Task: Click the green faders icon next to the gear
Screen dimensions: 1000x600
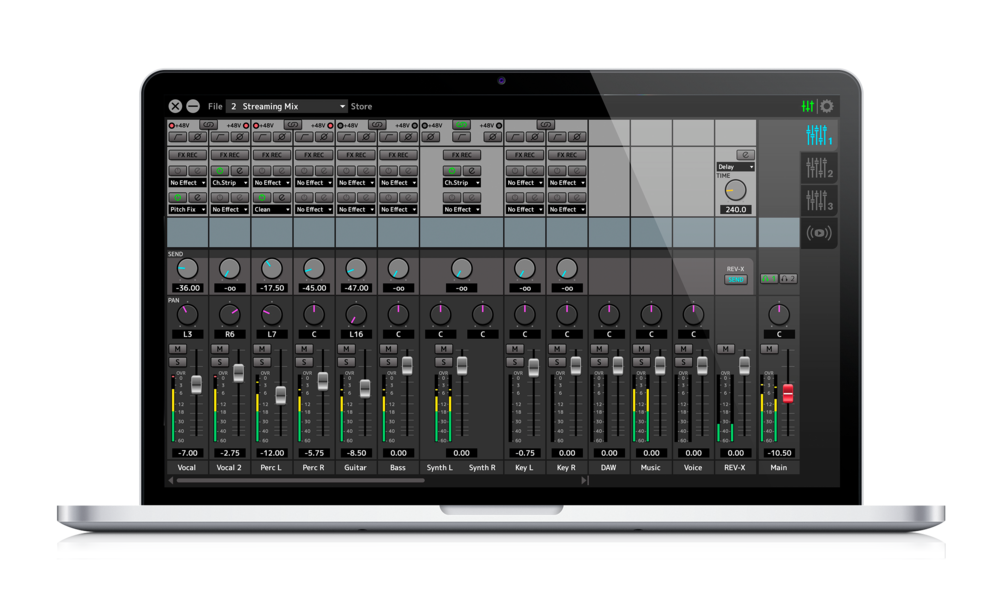Action: 808,106
